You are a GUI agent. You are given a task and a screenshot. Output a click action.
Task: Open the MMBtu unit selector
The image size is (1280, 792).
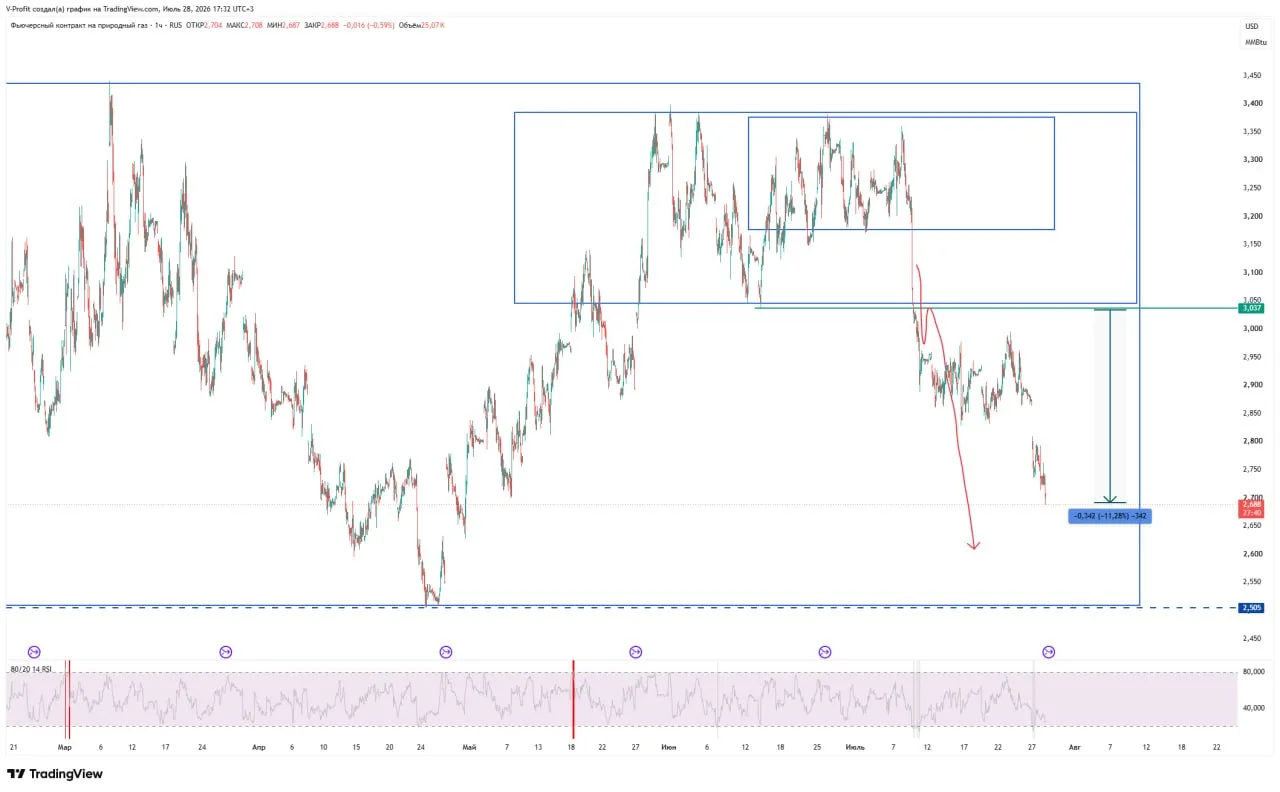click(x=1254, y=42)
